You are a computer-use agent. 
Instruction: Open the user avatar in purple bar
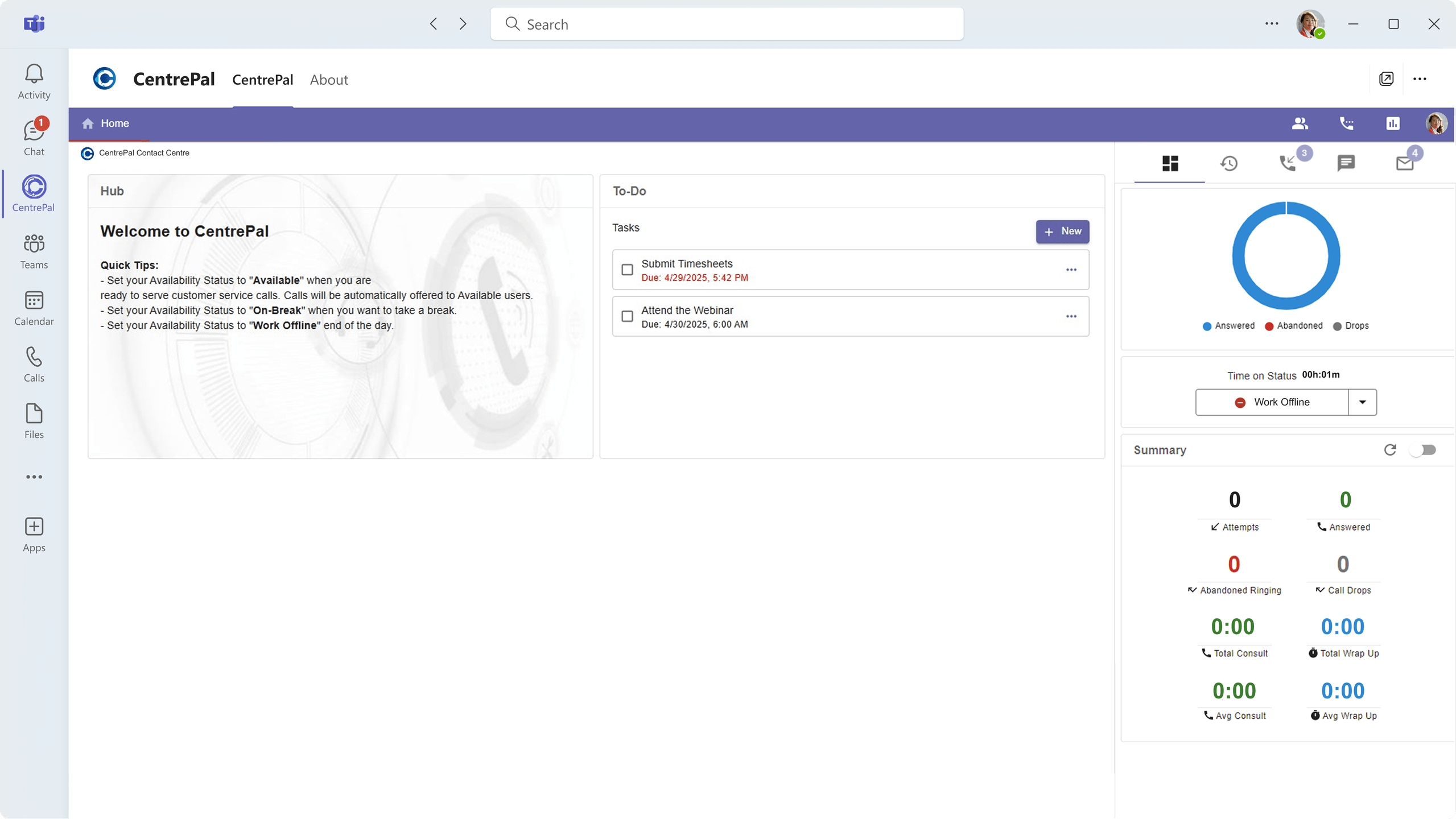click(1436, 123)
